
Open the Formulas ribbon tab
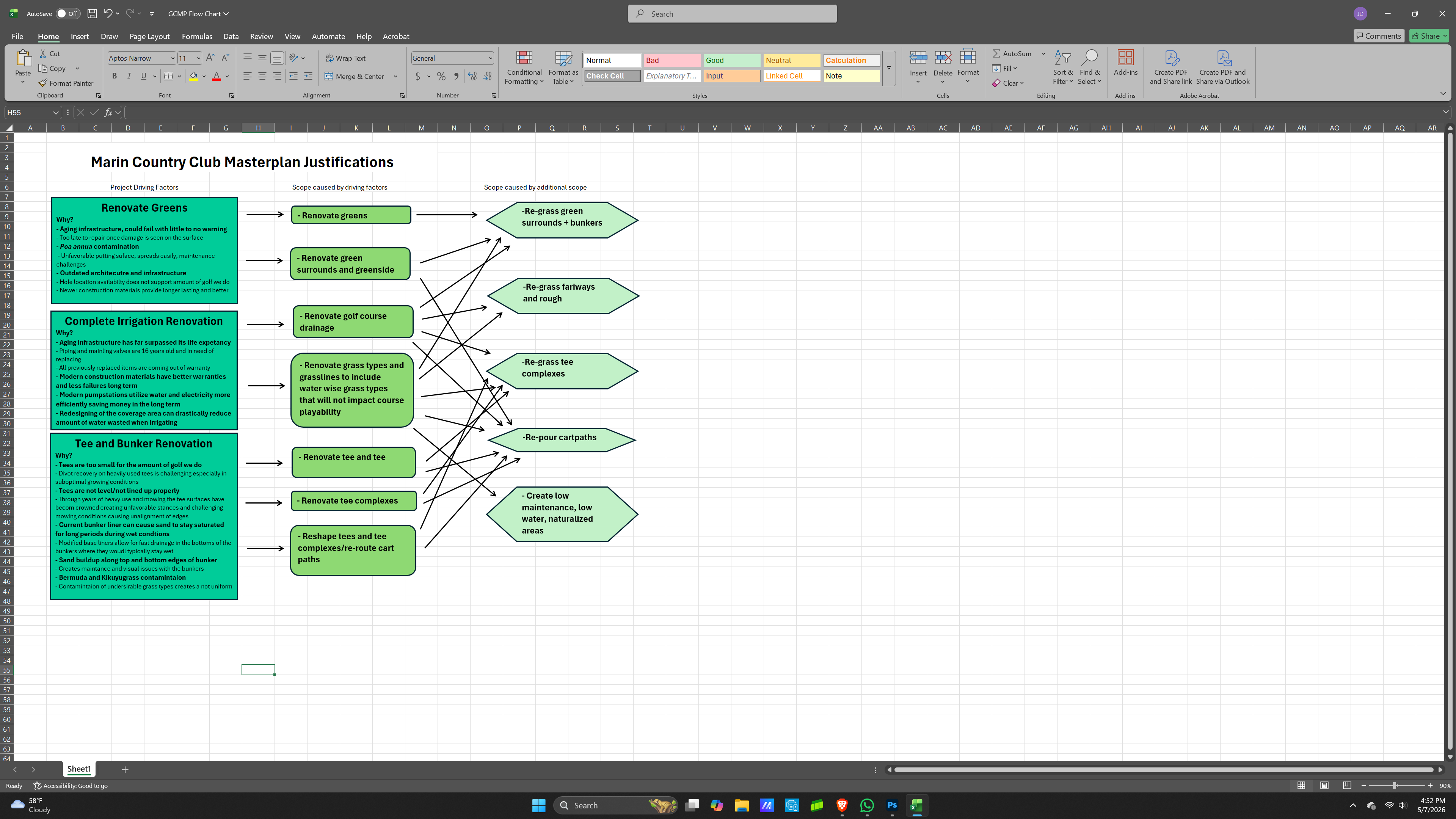pos(197,36)
